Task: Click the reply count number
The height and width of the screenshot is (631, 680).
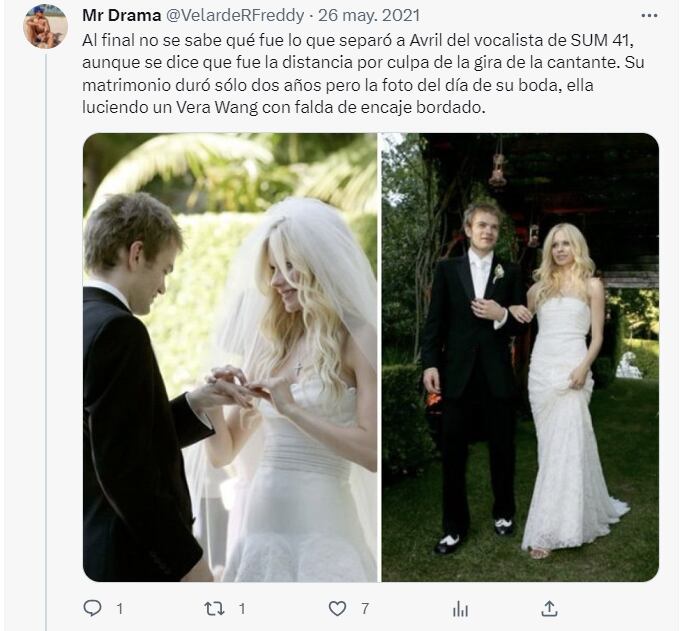Action: (119, 608)
